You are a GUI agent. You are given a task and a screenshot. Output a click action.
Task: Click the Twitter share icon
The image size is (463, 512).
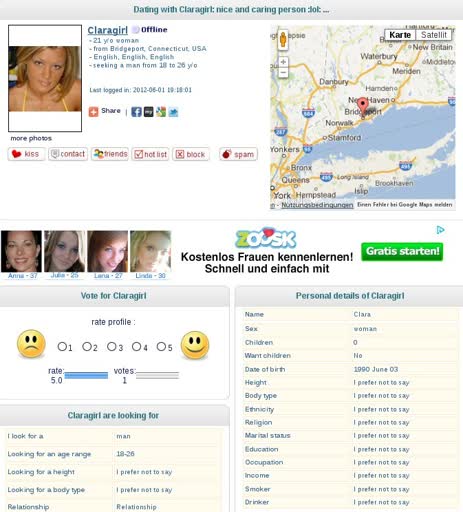point(173,112)
